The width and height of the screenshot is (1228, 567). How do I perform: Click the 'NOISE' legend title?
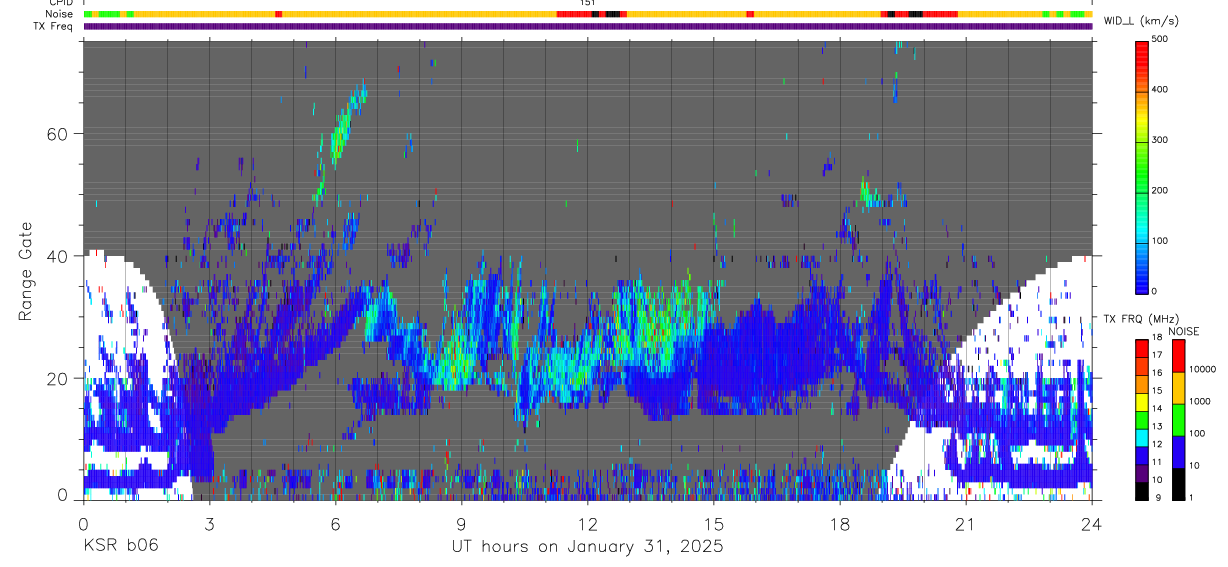(x=1183, y=331)
